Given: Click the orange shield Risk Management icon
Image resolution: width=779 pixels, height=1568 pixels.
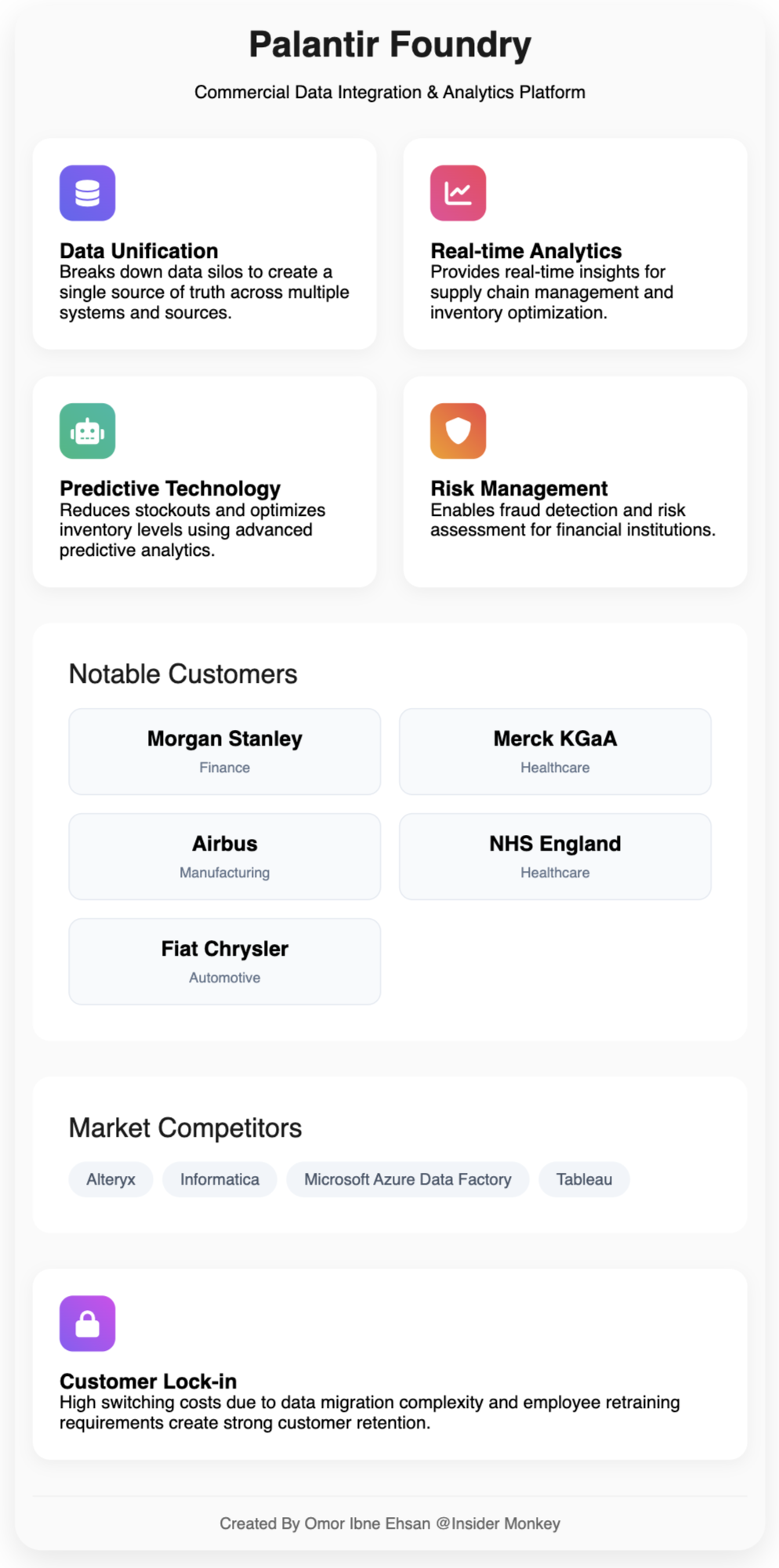Looking at the screenshot, I should [x=458, y=431].
